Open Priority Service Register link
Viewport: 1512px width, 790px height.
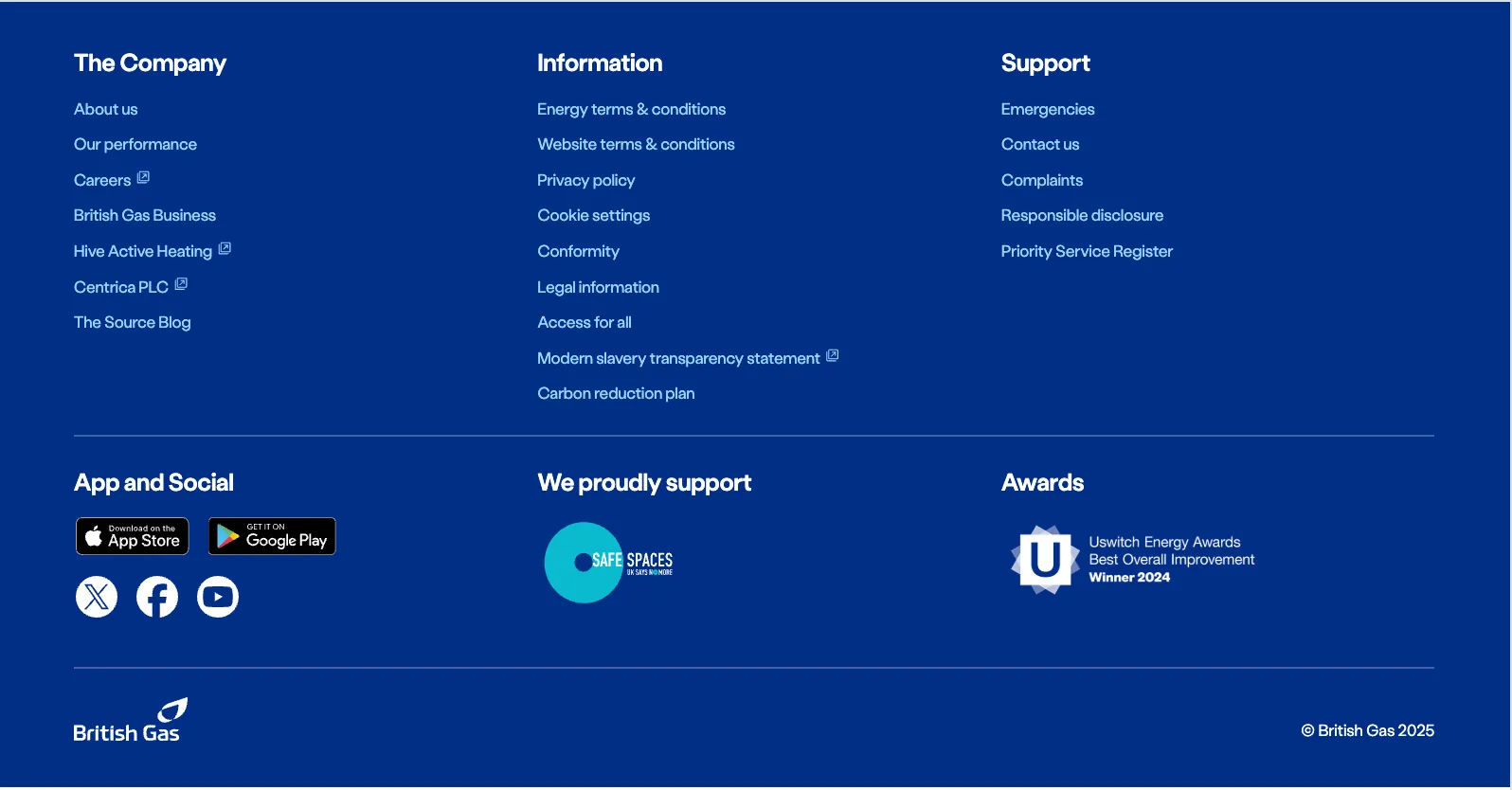click(x=1086, y=251)
